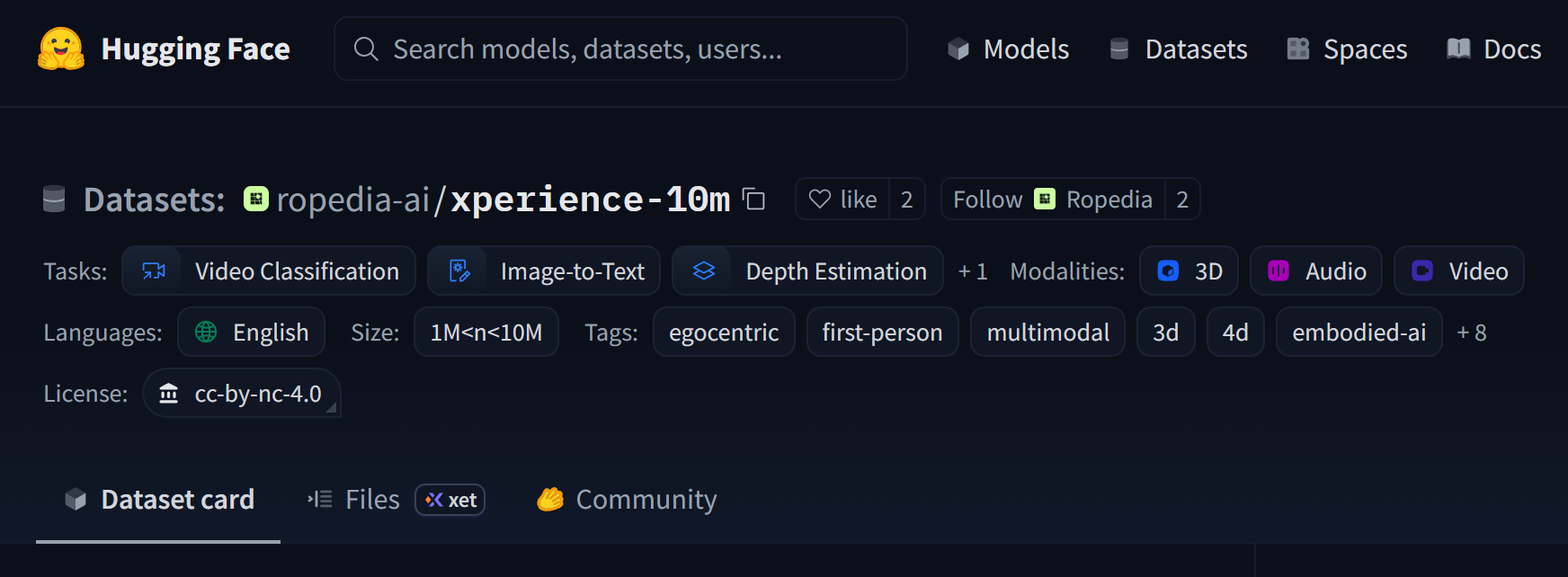1568x577 pixels.
Task: Click the Hugging Face emoji logo
Action: (x=60, y=49)
